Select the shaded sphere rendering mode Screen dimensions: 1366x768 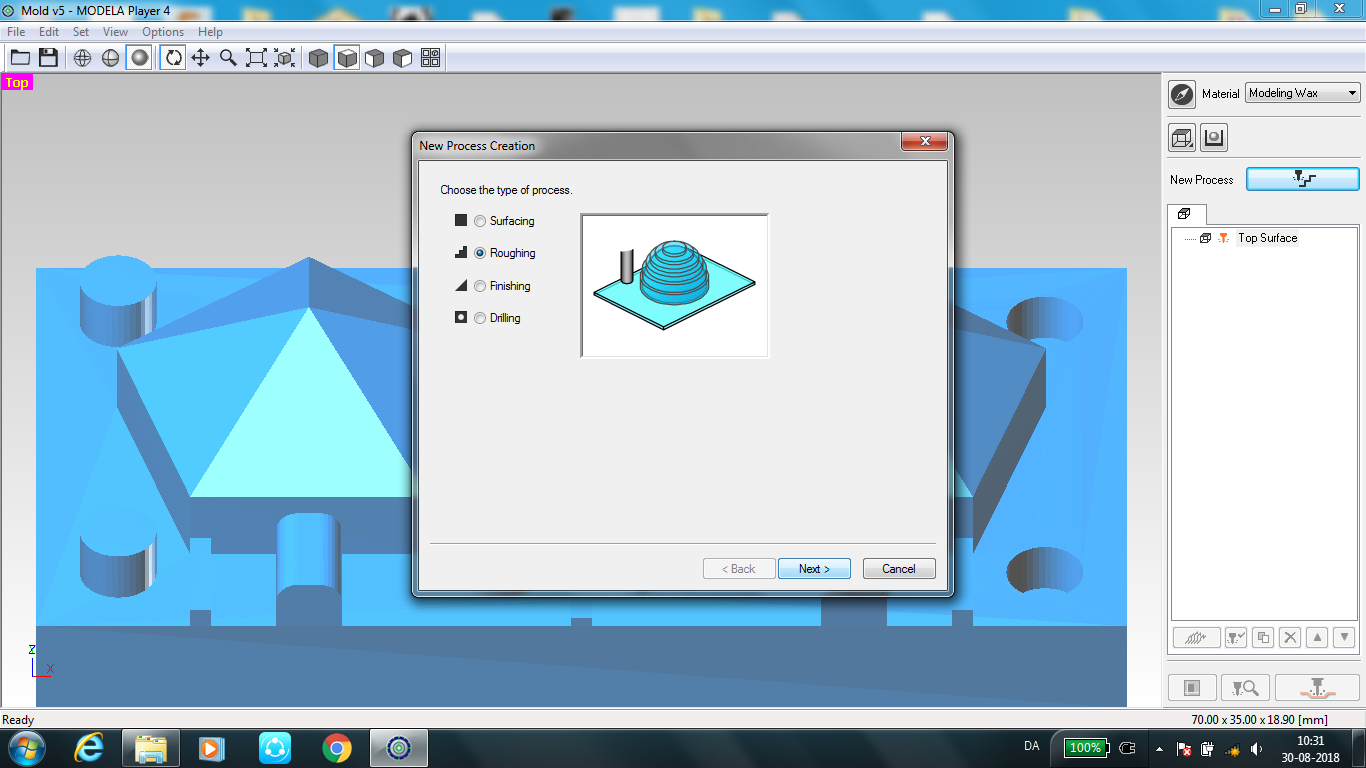(x=139, y=58)
